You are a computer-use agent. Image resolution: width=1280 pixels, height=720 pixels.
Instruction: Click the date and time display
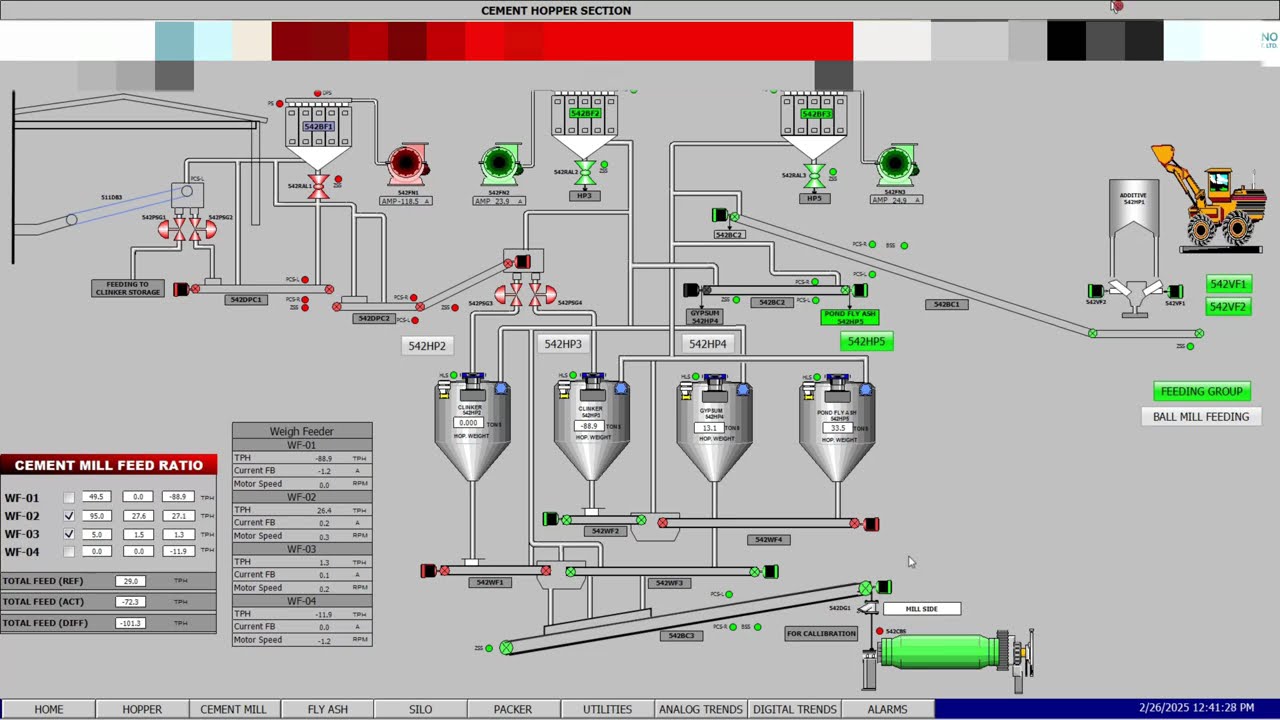click(x=1196, y=708)
